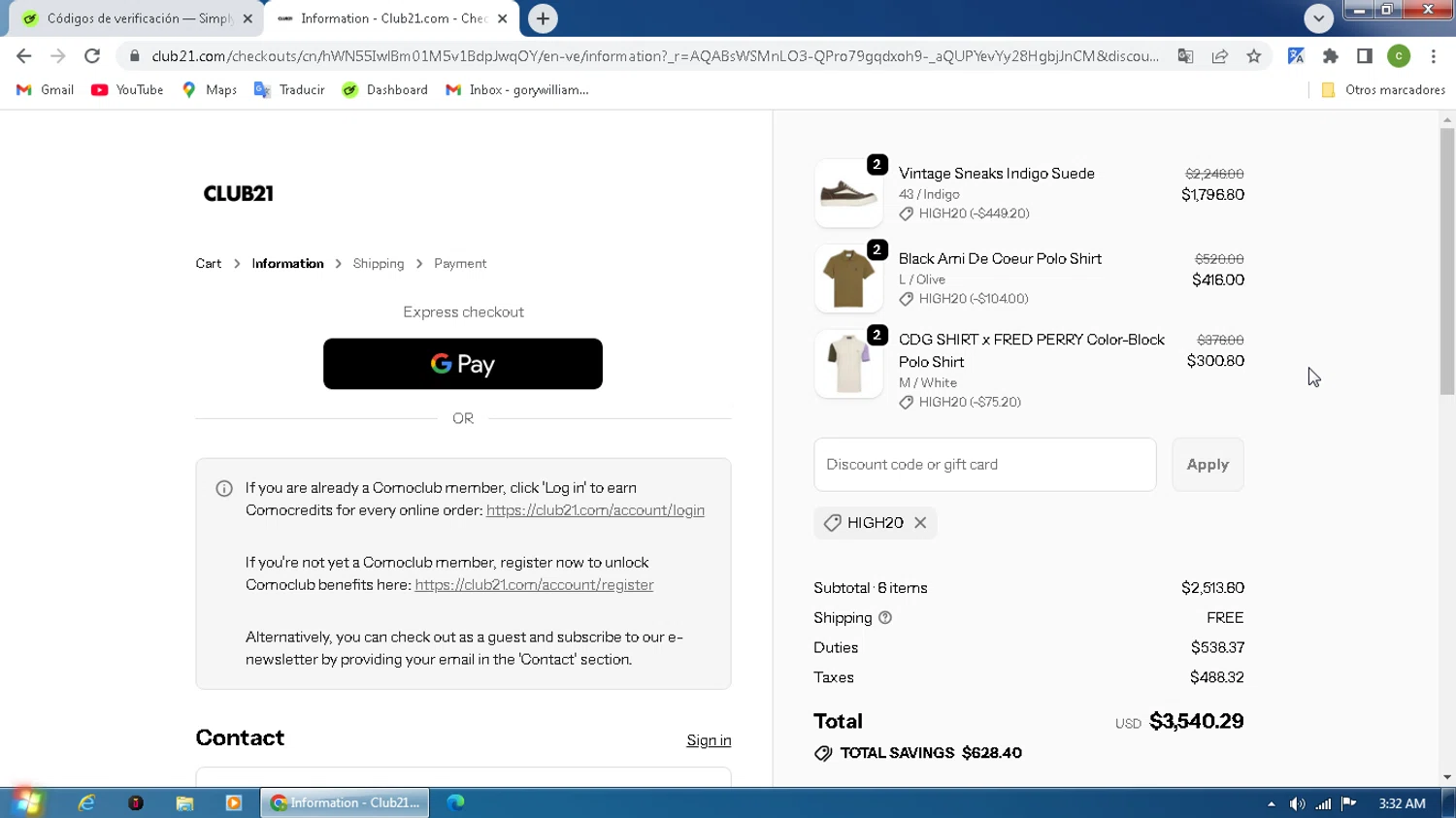Open the translator extension icon
Viewport: 1456px width, 818px height.
1296,56
